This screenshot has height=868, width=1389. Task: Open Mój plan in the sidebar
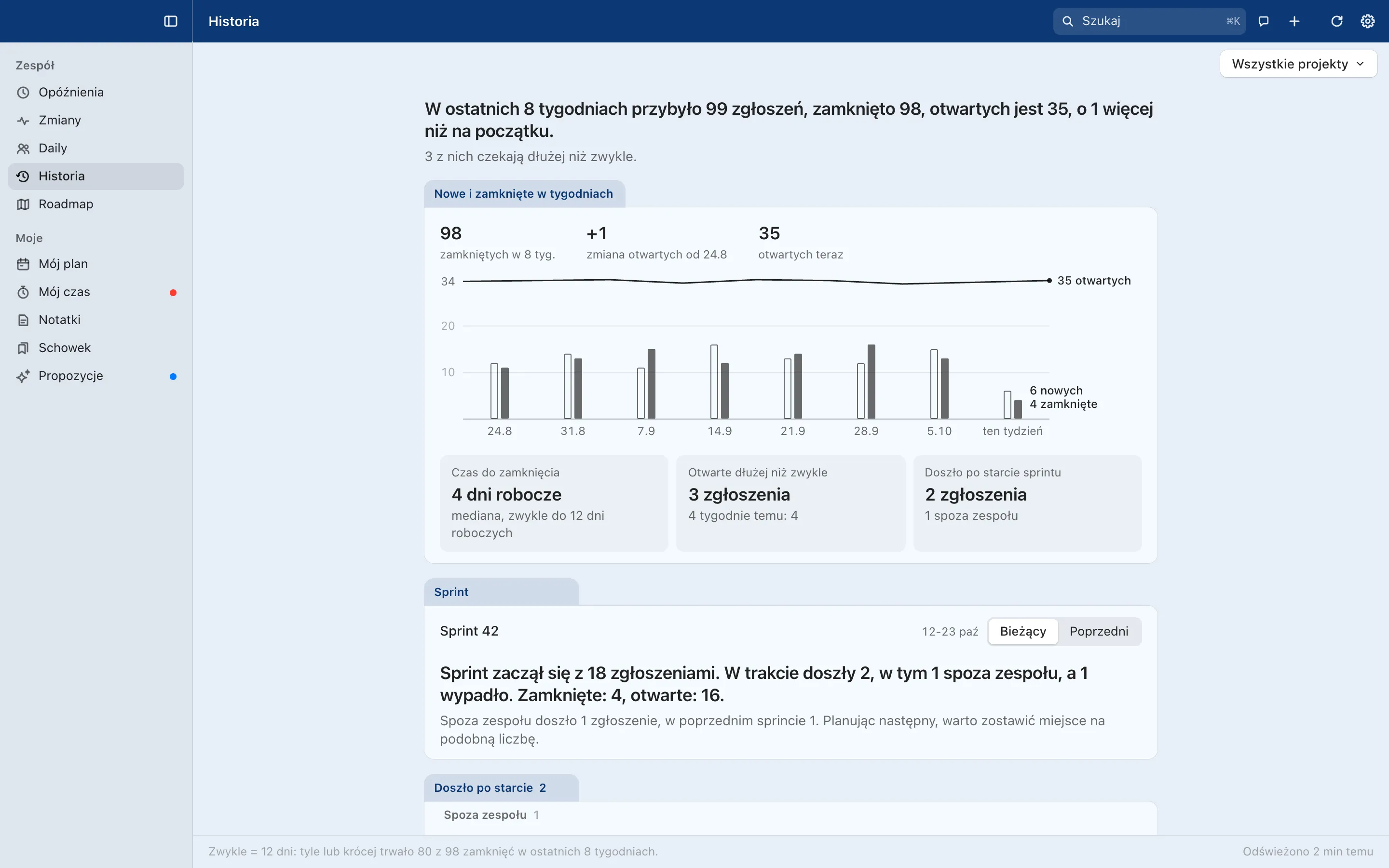pos(96,264)
